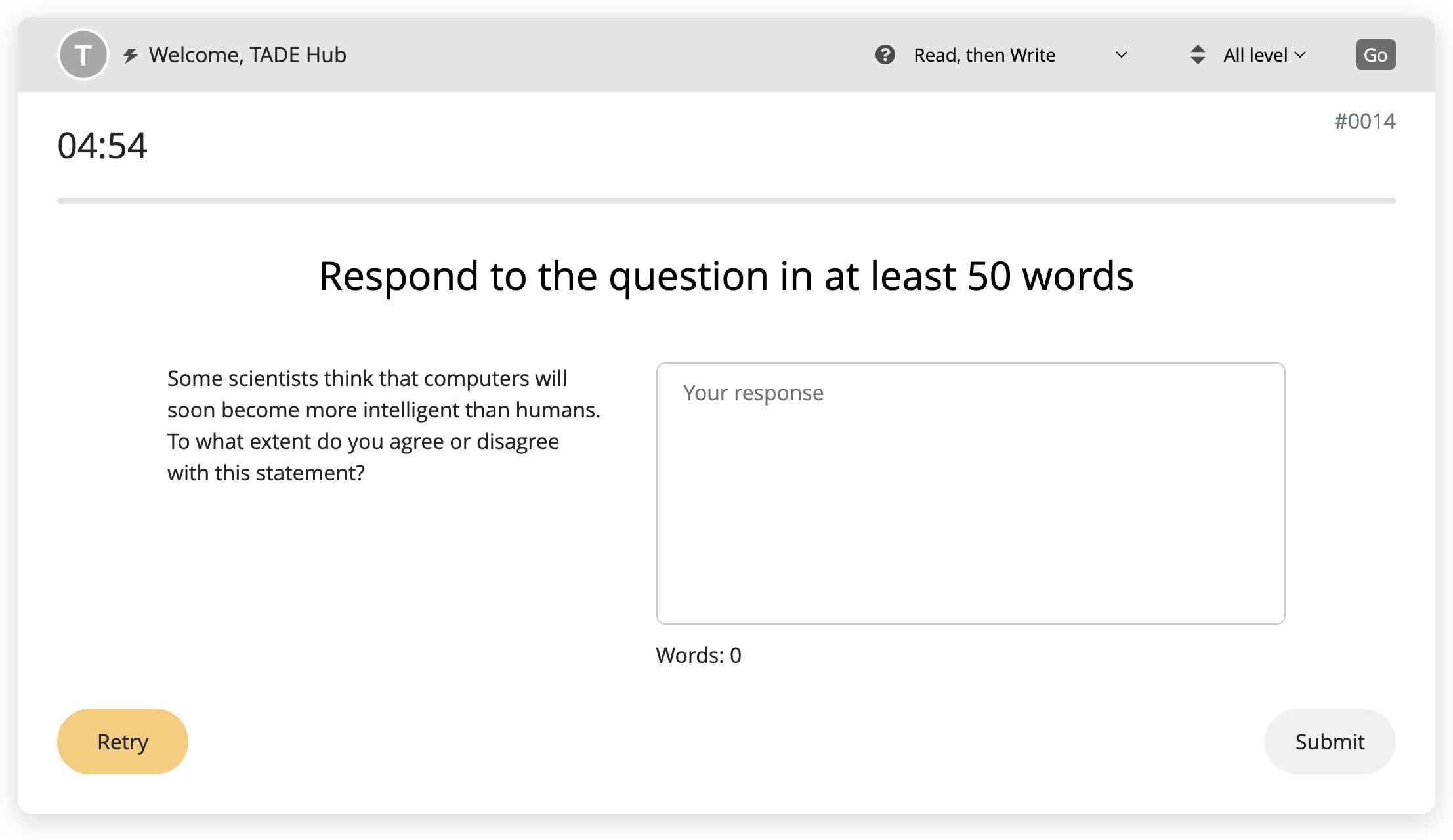
Task: Click the Welcome, TADE Hub text
Action: pyautogui.click(x=247, y=55)
